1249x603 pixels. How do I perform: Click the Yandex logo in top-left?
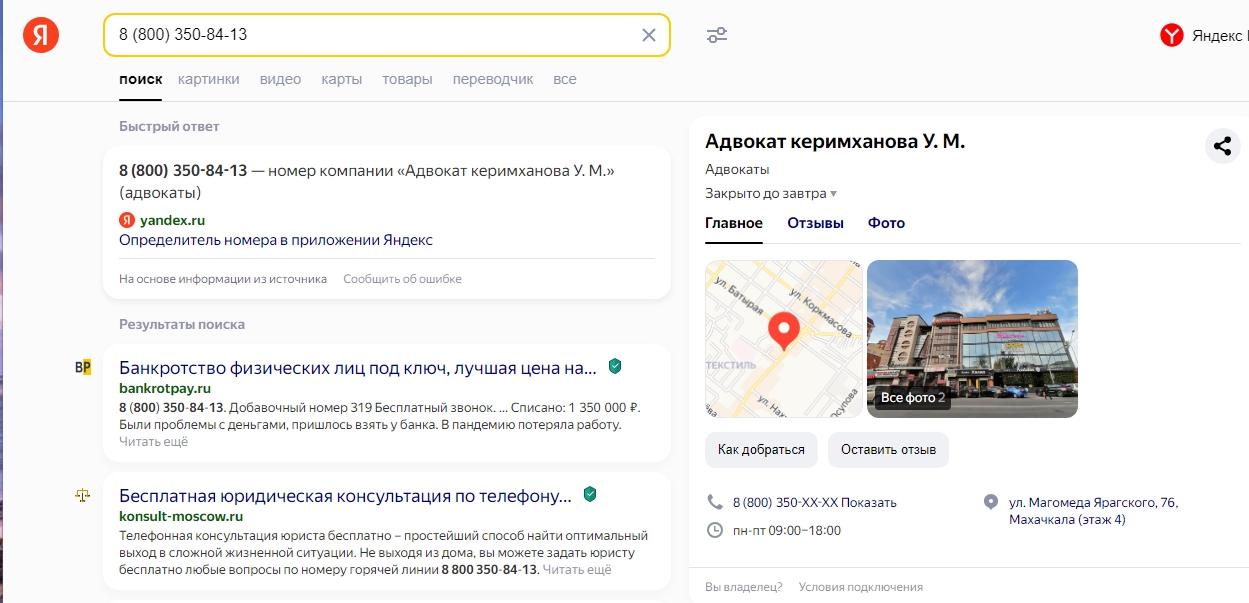click(x=42, y=35)
